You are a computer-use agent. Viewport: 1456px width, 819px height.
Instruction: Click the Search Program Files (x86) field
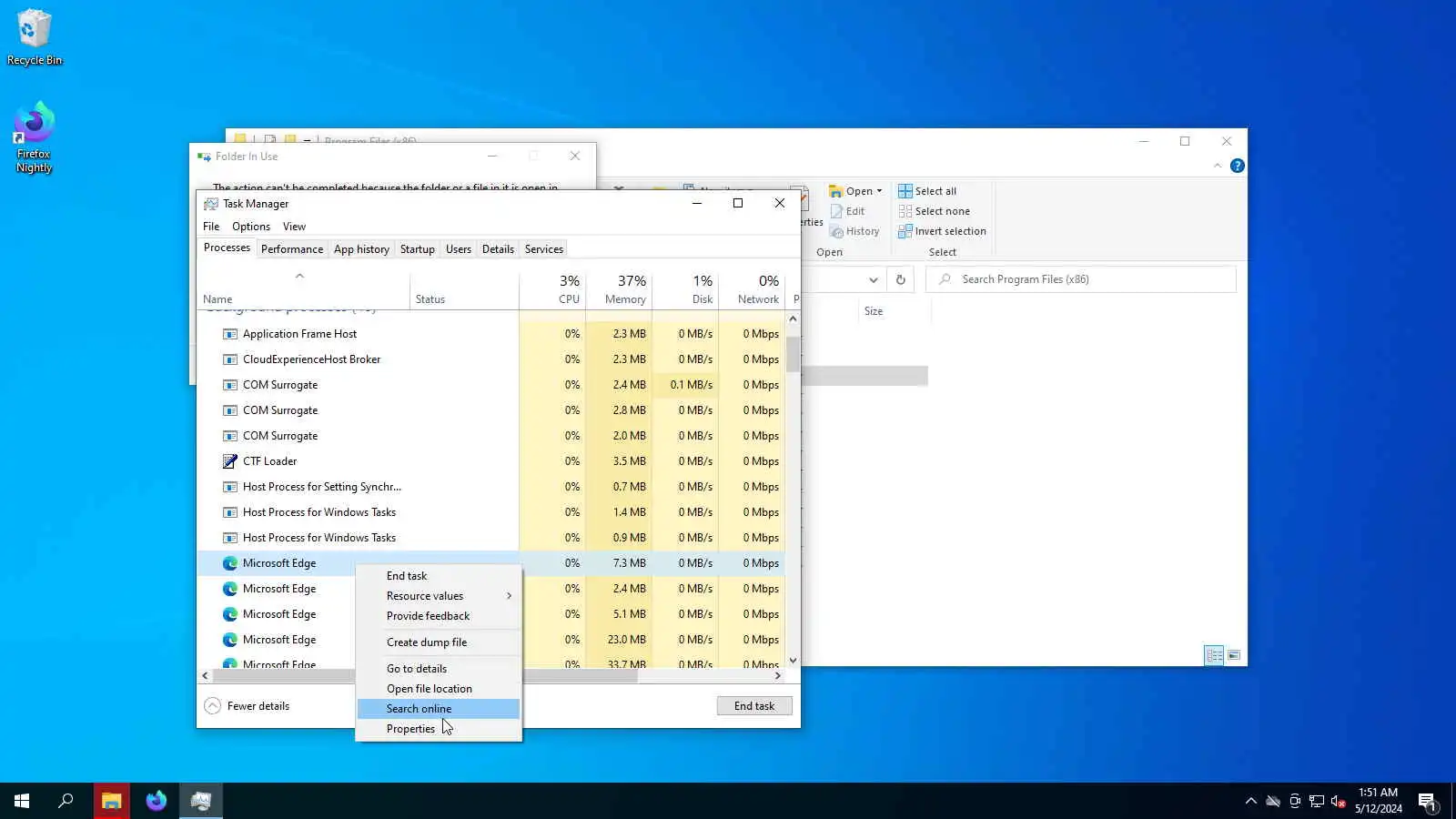[1081, 279]
